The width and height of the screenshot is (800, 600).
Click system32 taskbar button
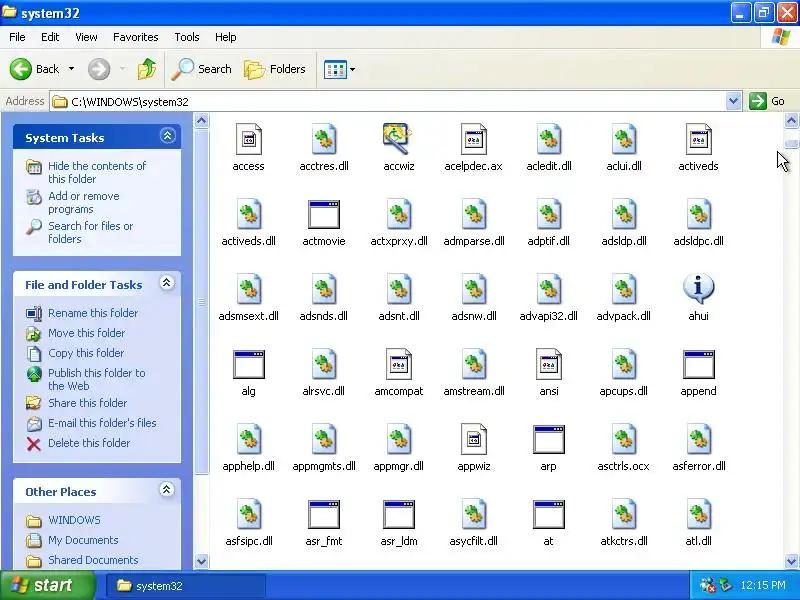186,586
